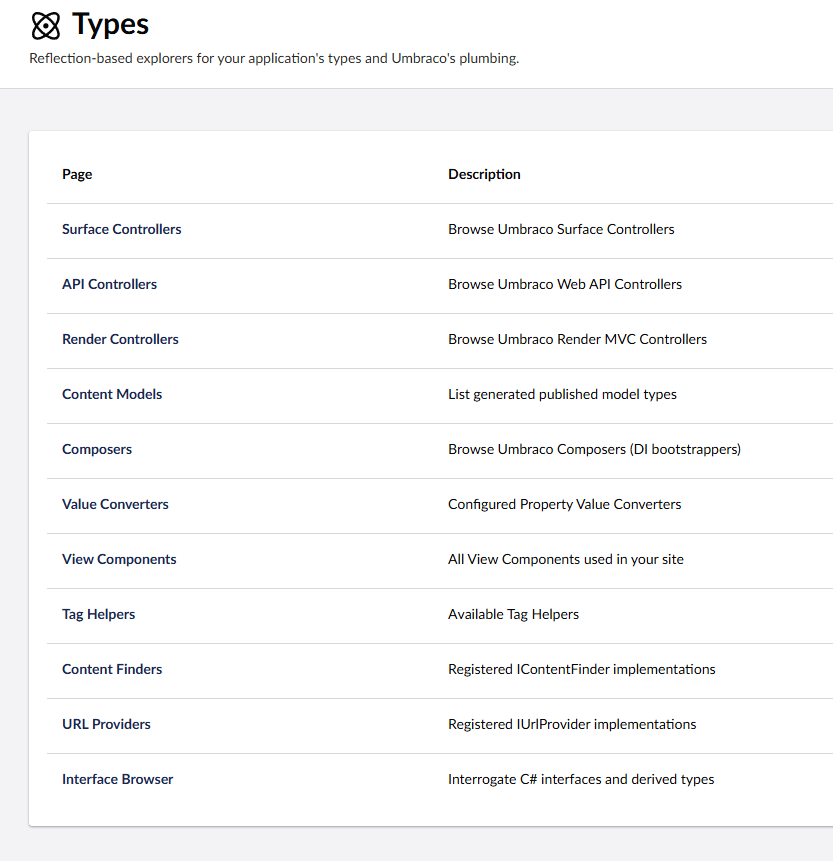This screenshot has width=833, height=861.
Task: Click 'Registered IUrlProvider implementations' text
Action: 572,724
